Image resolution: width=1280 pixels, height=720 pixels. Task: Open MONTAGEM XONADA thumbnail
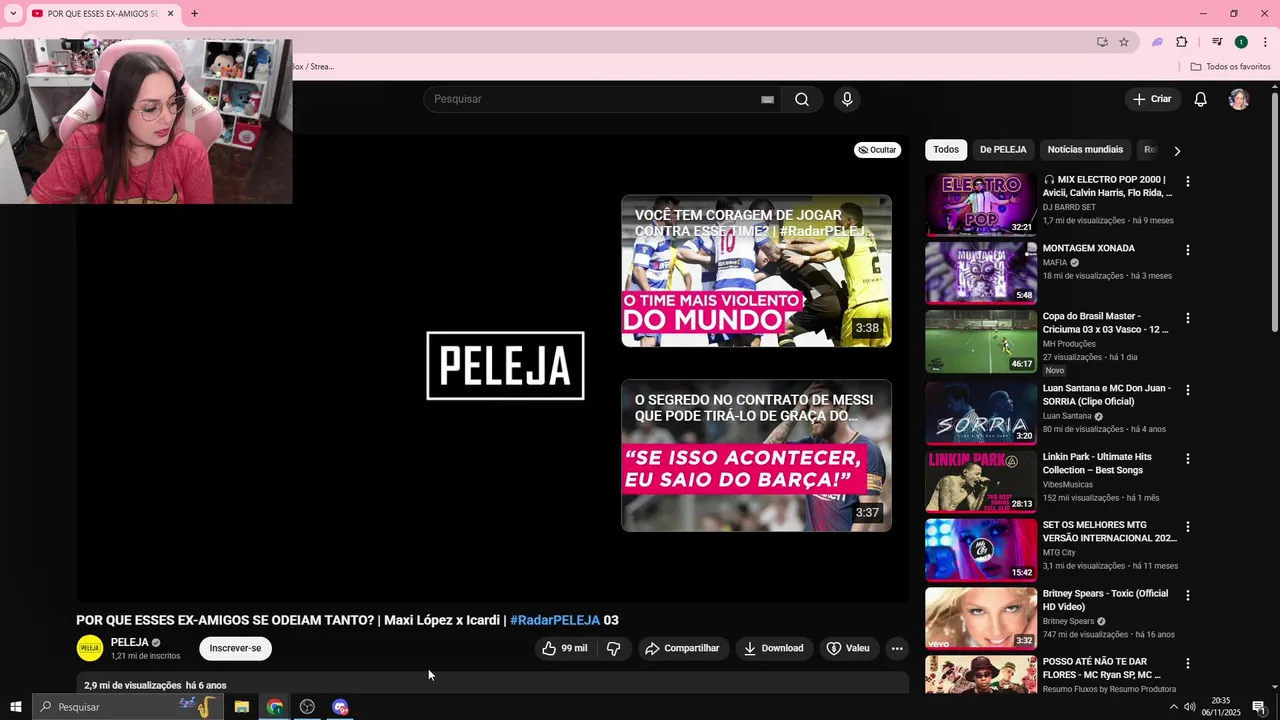pyautogui.click(x=980, y=273)
